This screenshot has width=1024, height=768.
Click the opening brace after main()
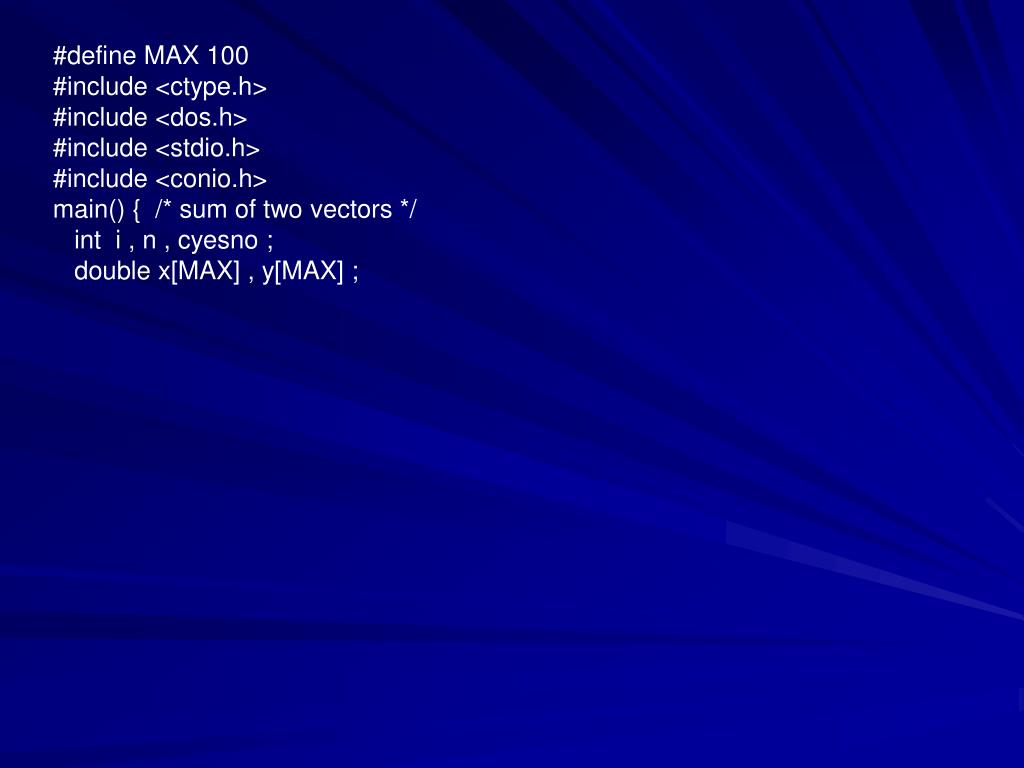click(x=136, y=210)
